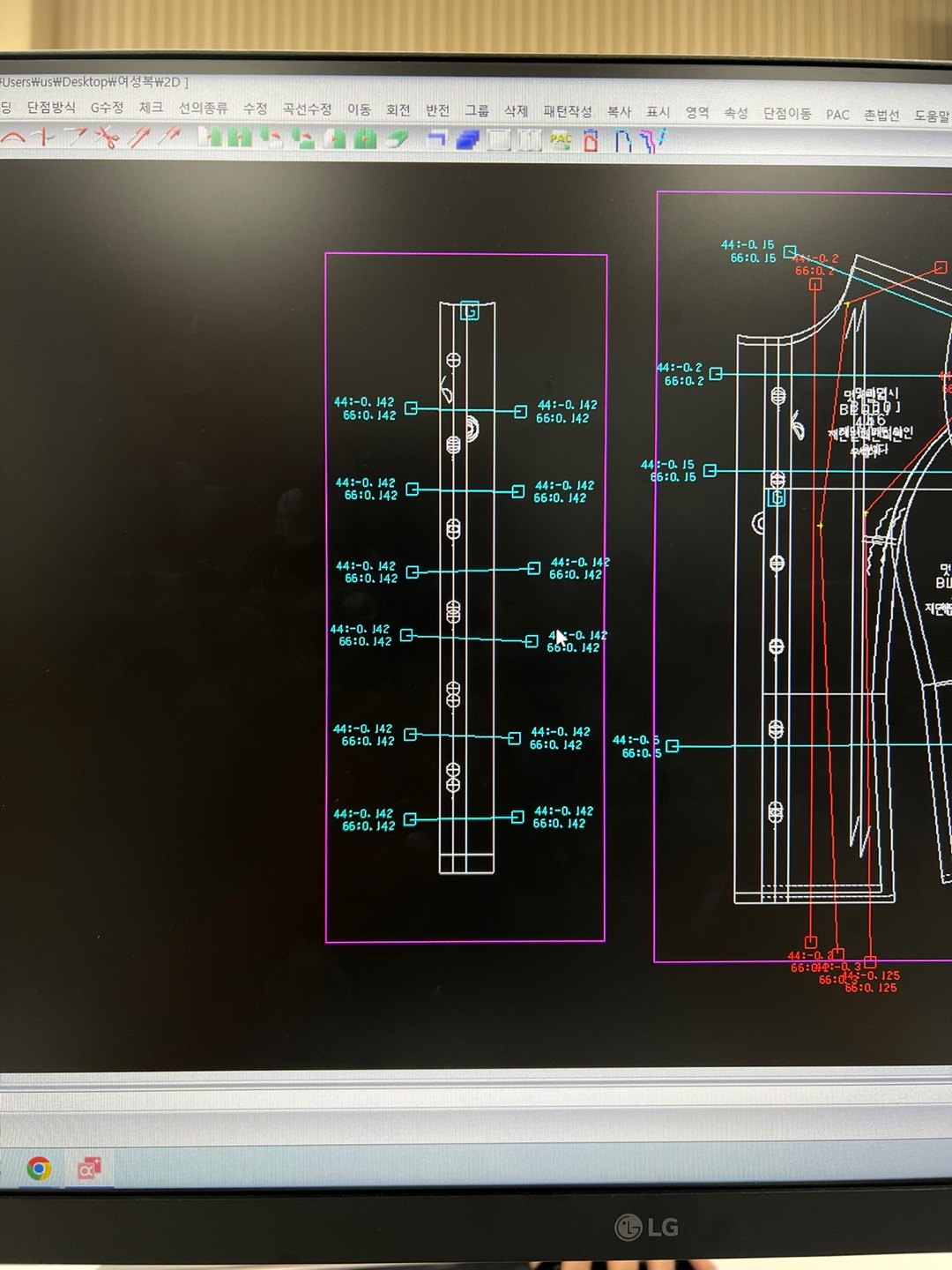Open the 패턴작성 menu

click(x=567, y=111)
